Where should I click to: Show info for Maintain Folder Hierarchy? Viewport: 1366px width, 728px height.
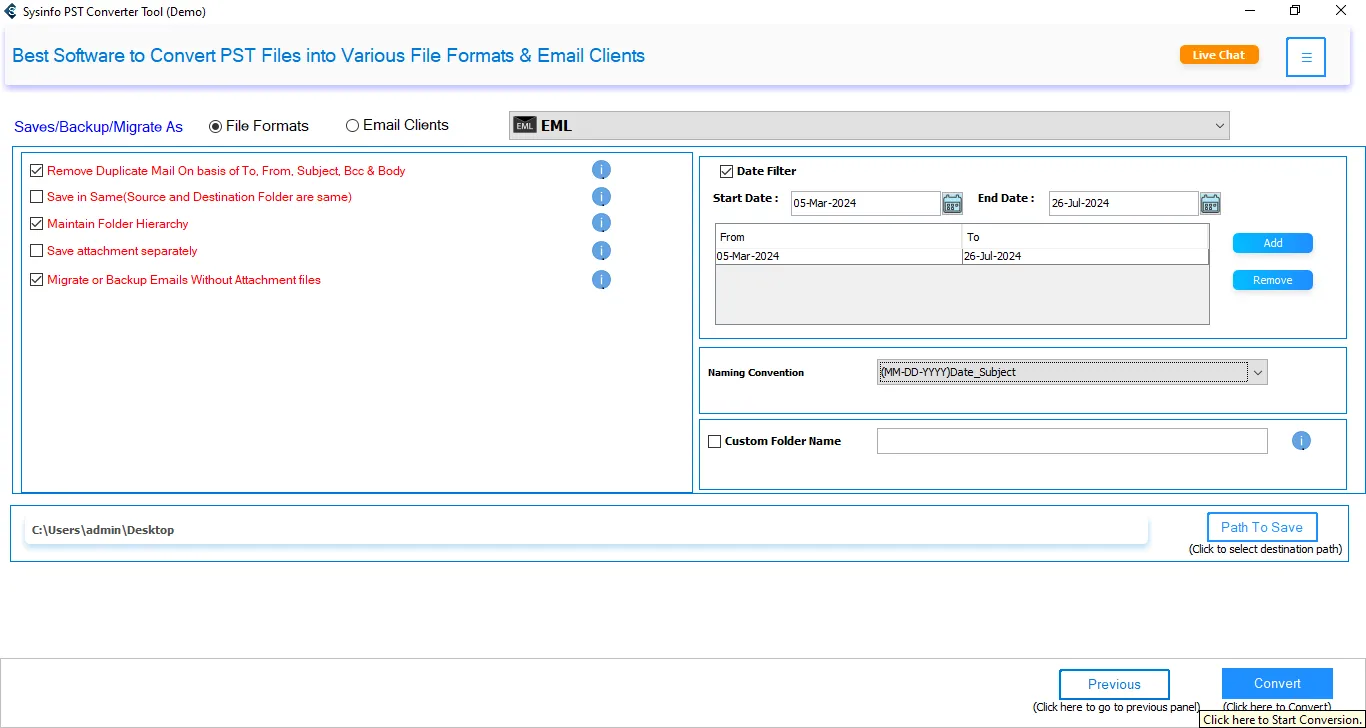point(601,223)
